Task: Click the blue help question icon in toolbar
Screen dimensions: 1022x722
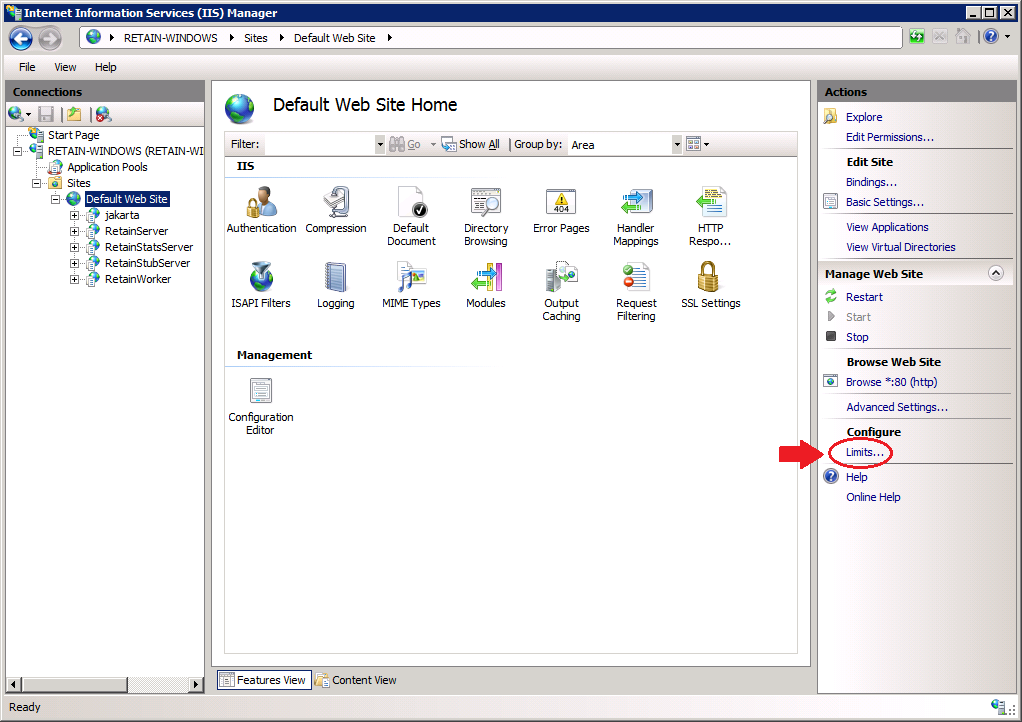Action: [x=991, y=37]
